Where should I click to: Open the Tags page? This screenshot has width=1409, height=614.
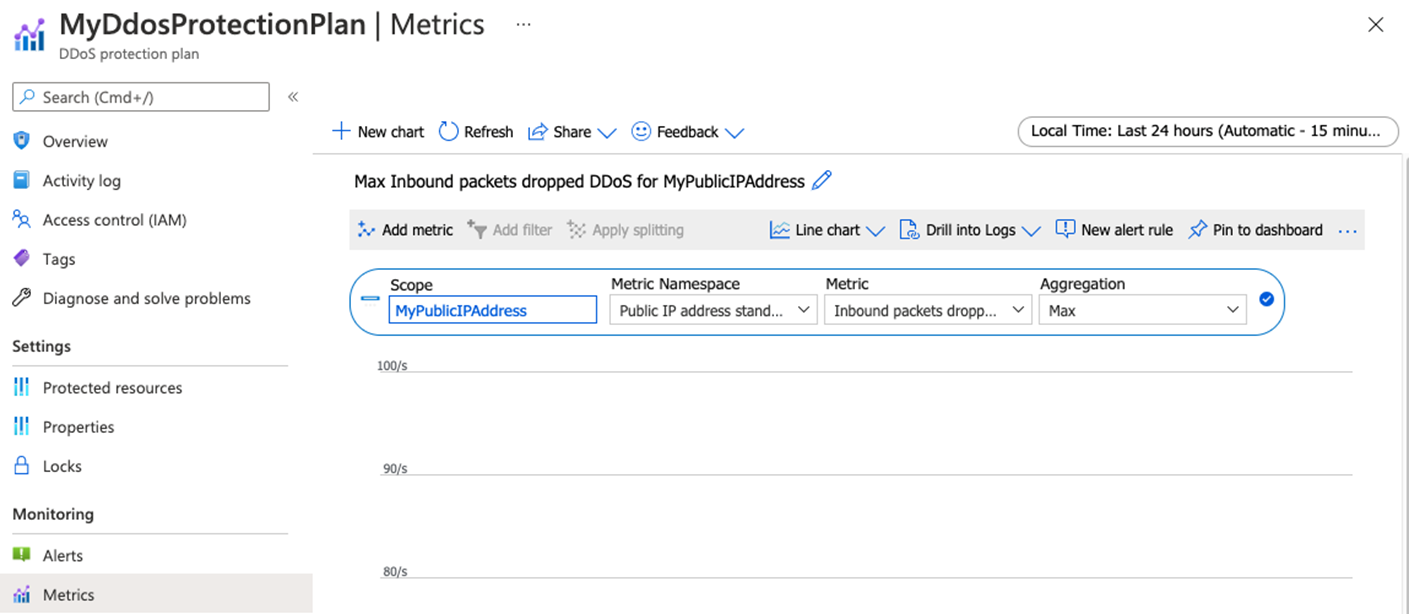coord(59,258)
